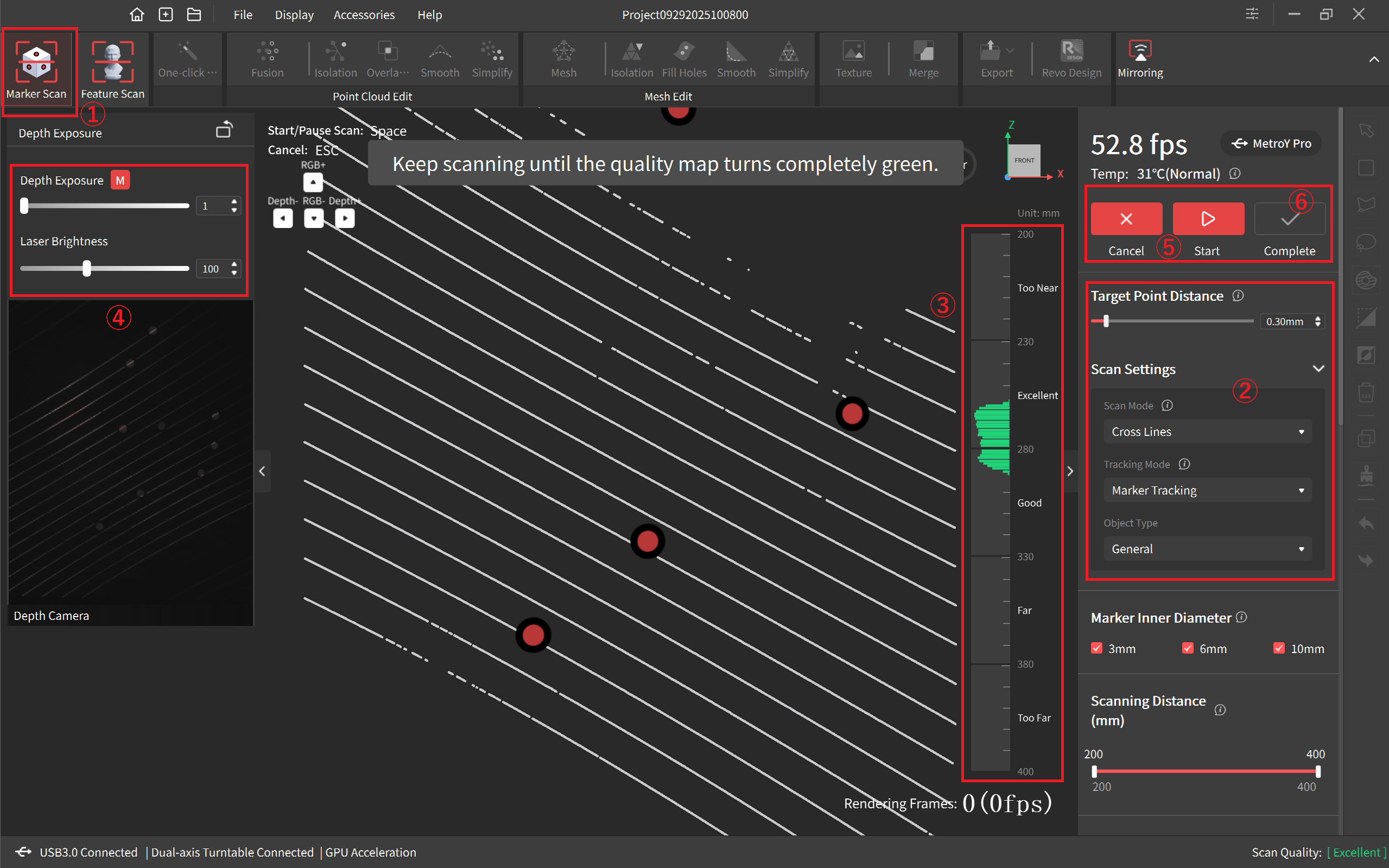Select the Marker Scan mode icon
Image resolution: width=1389 pixels, height=868 pixels.
36,61
